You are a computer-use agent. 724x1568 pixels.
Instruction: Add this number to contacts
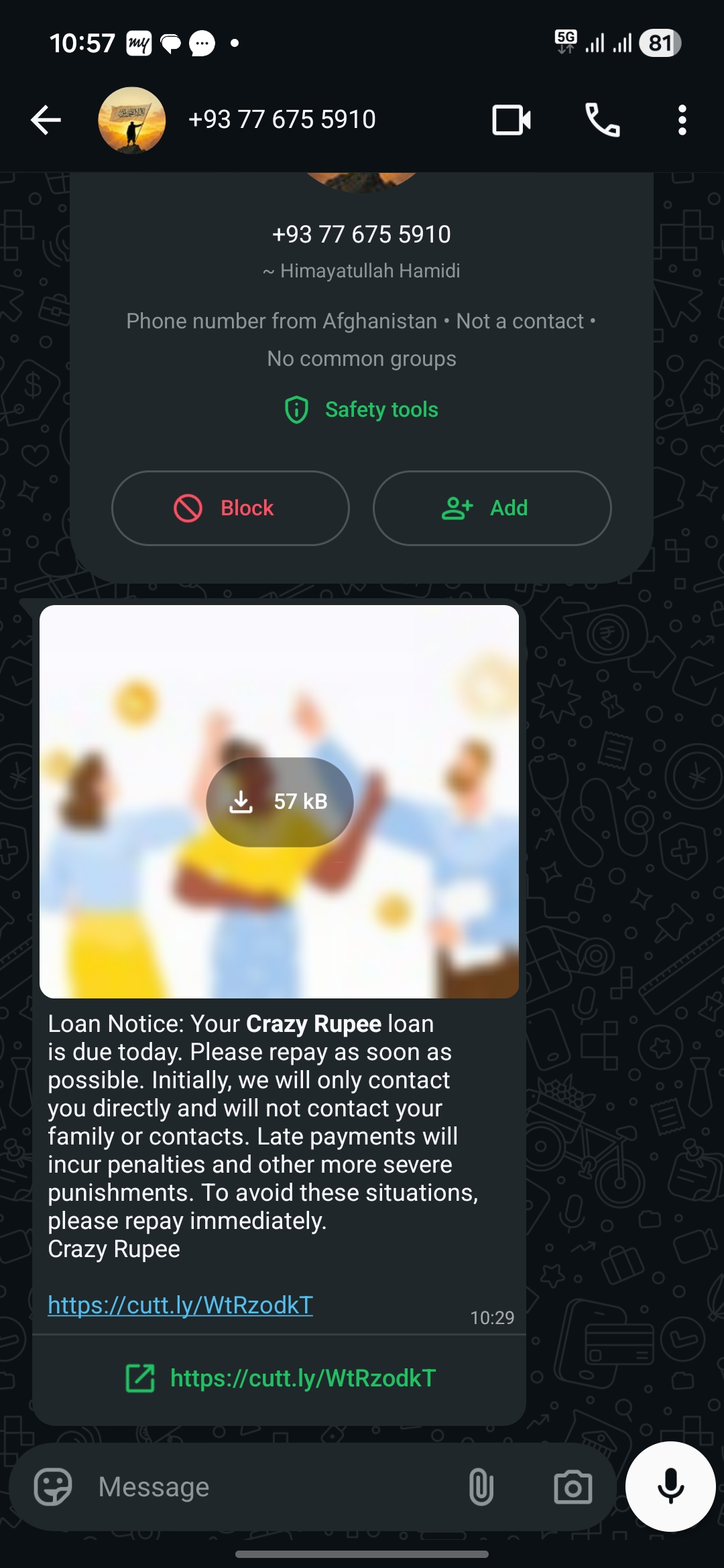492,508
